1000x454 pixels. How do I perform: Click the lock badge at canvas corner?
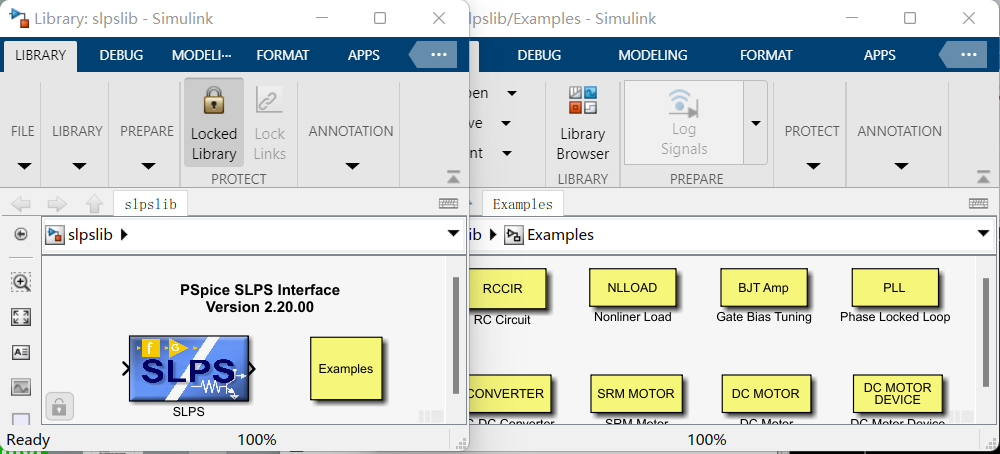click(x=60, y=406)
